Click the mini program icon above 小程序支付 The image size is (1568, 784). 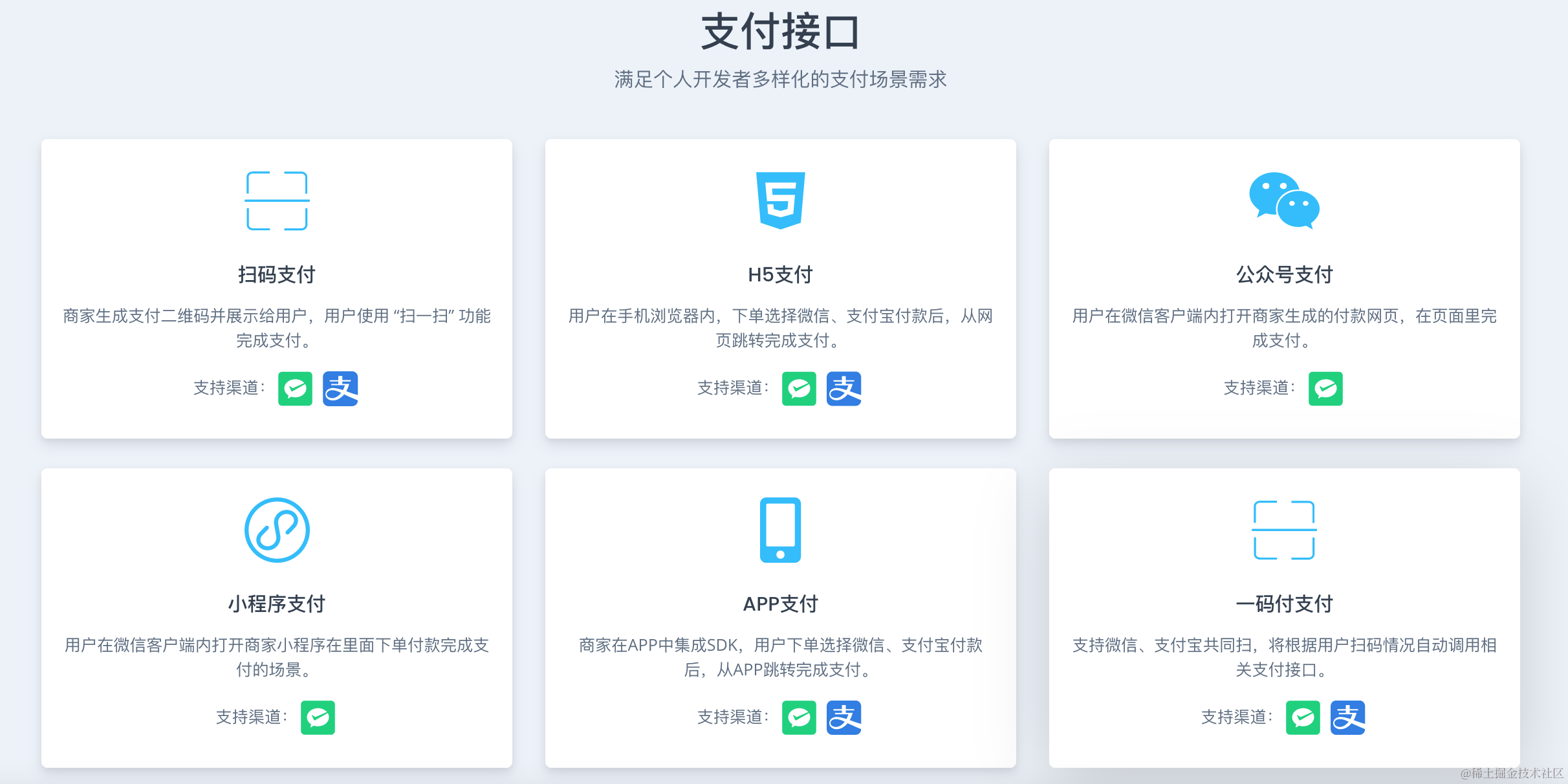(x=277, y=530)
